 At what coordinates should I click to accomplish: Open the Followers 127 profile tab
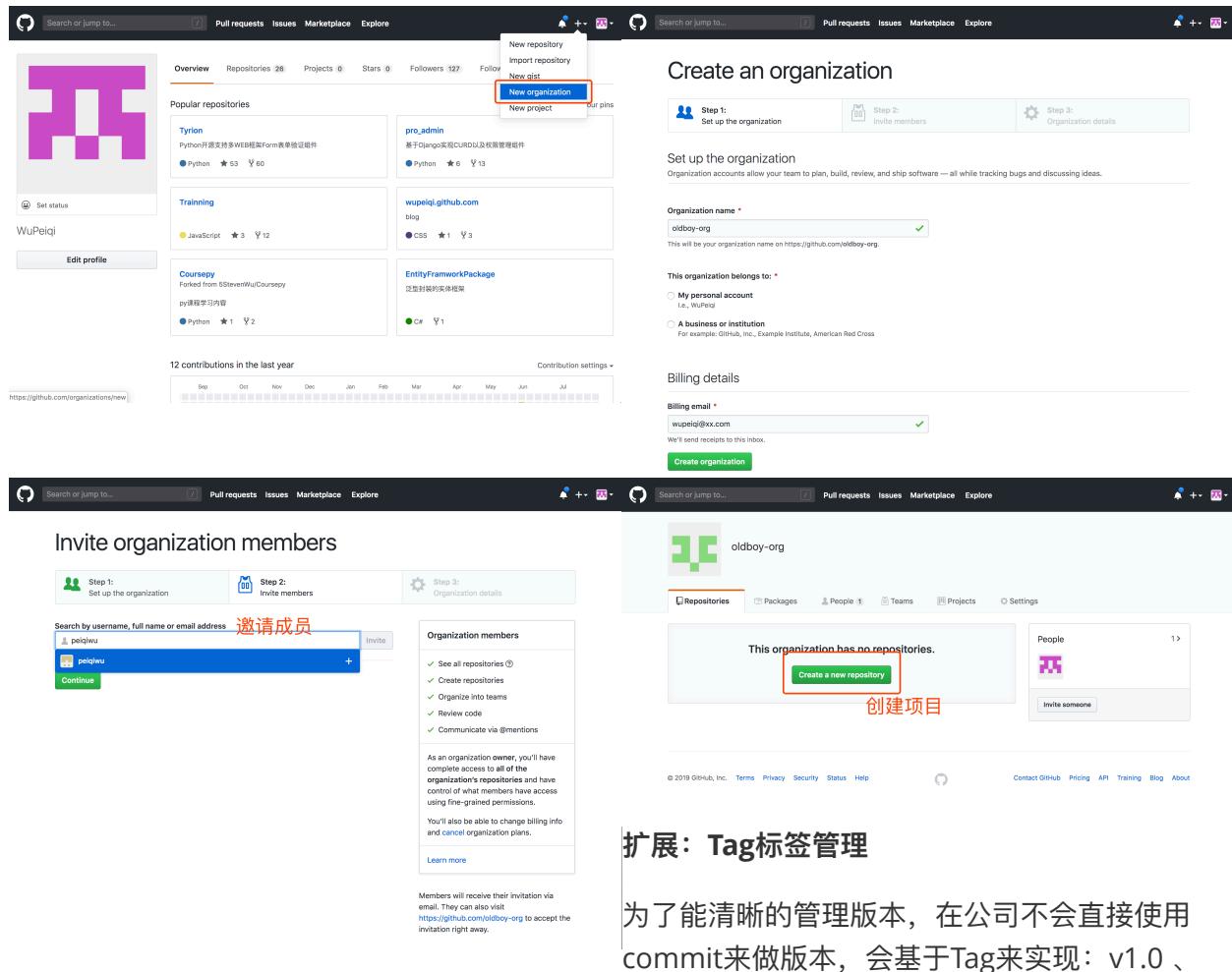pyautogui.click(x=436, y=69)
